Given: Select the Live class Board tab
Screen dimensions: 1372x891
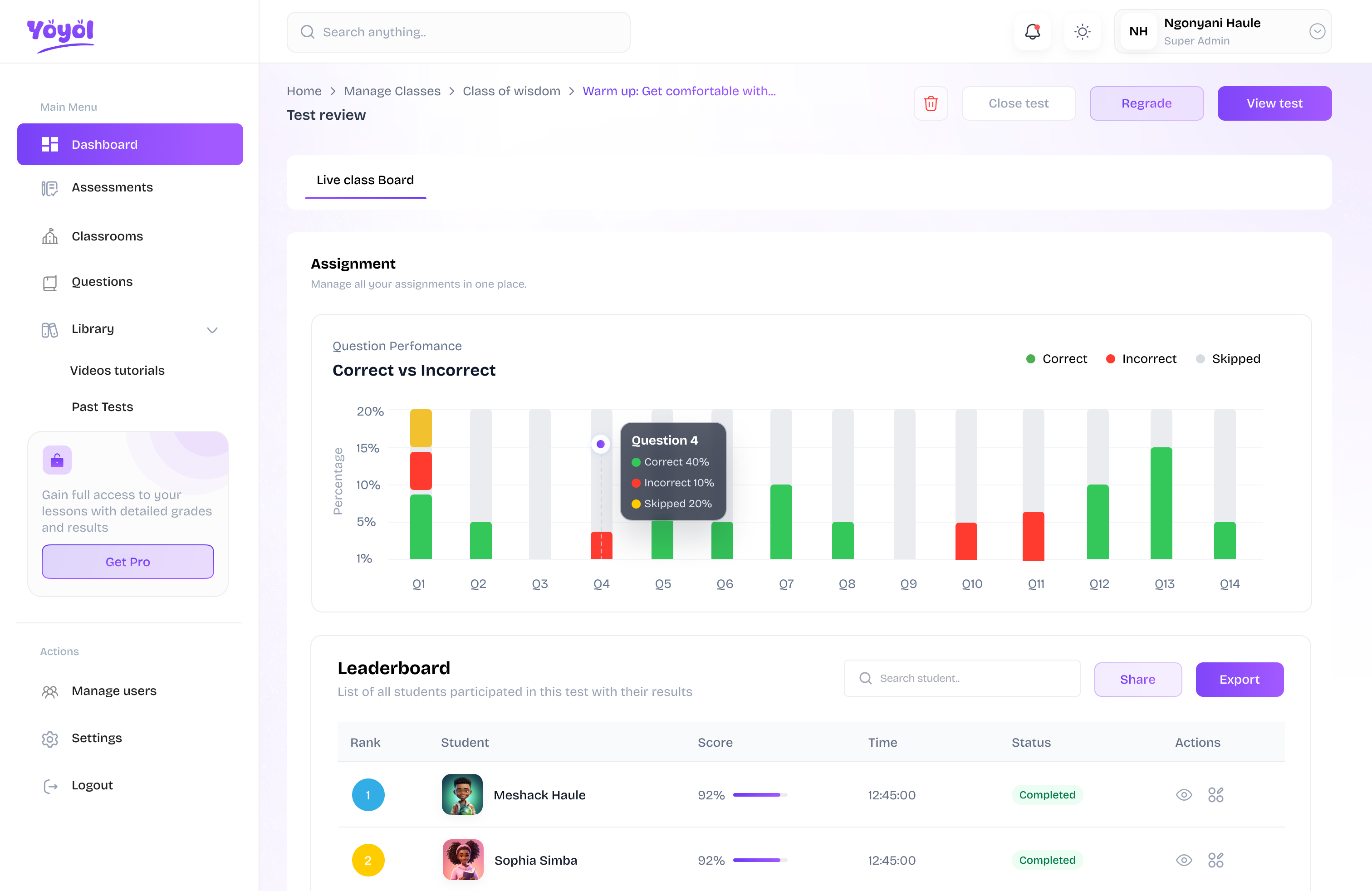Looking at the screenshot, I should [365, 181].
